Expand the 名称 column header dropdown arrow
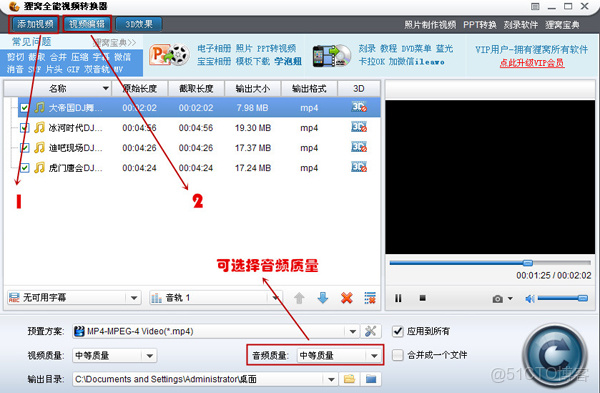 pos(105,89)
